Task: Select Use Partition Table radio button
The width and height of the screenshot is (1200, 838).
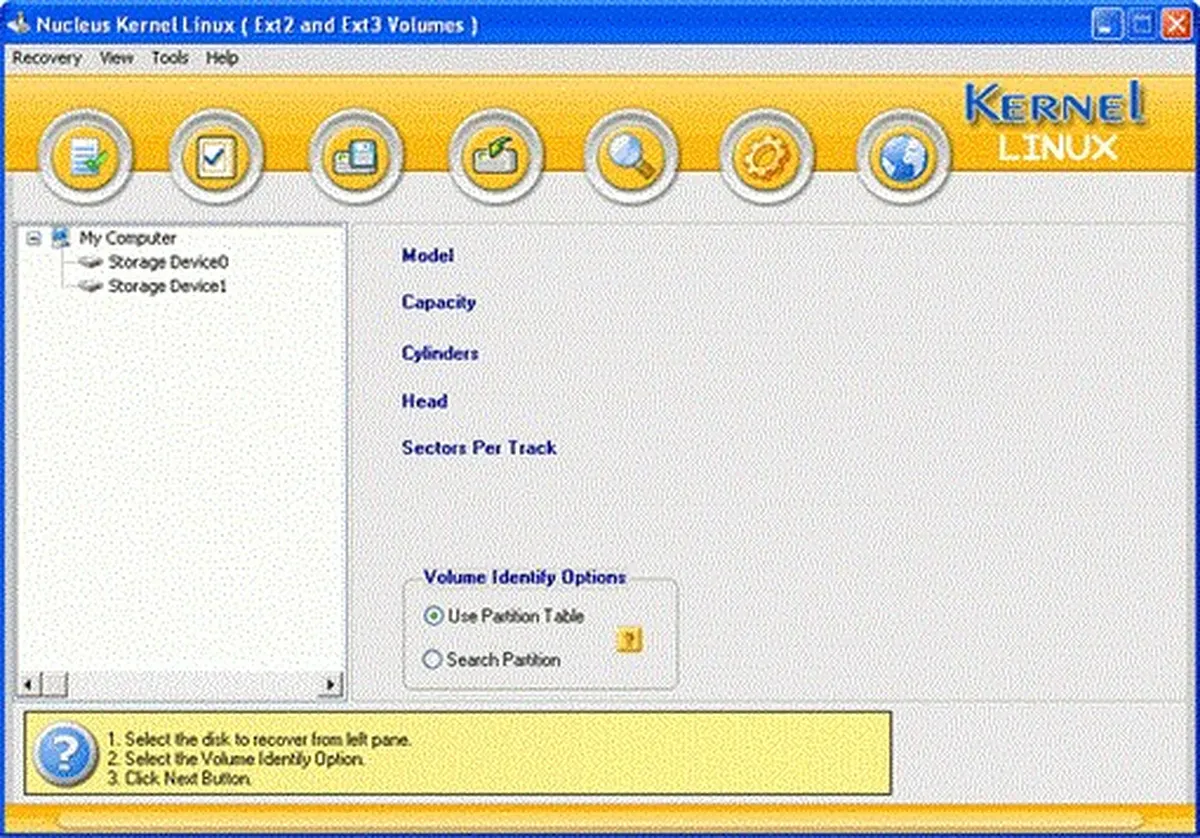Action: click(x=433, y=616)
